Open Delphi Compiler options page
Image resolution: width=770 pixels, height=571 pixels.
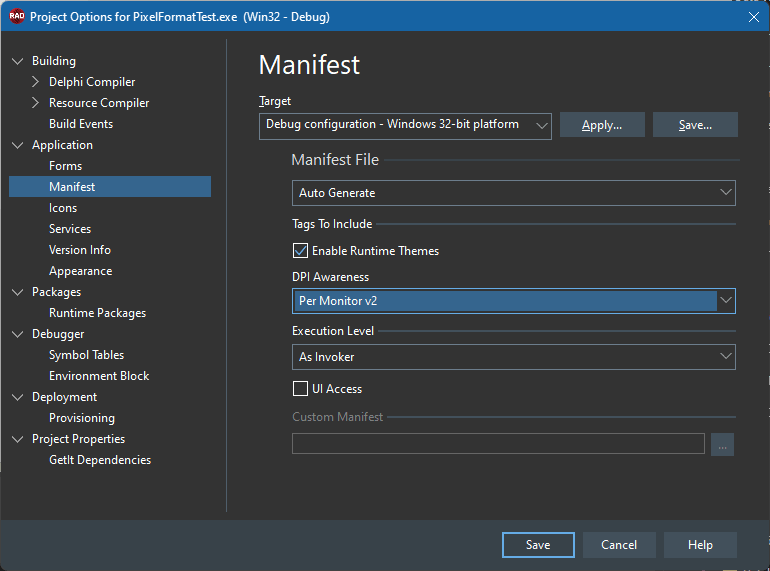[92, 82]
